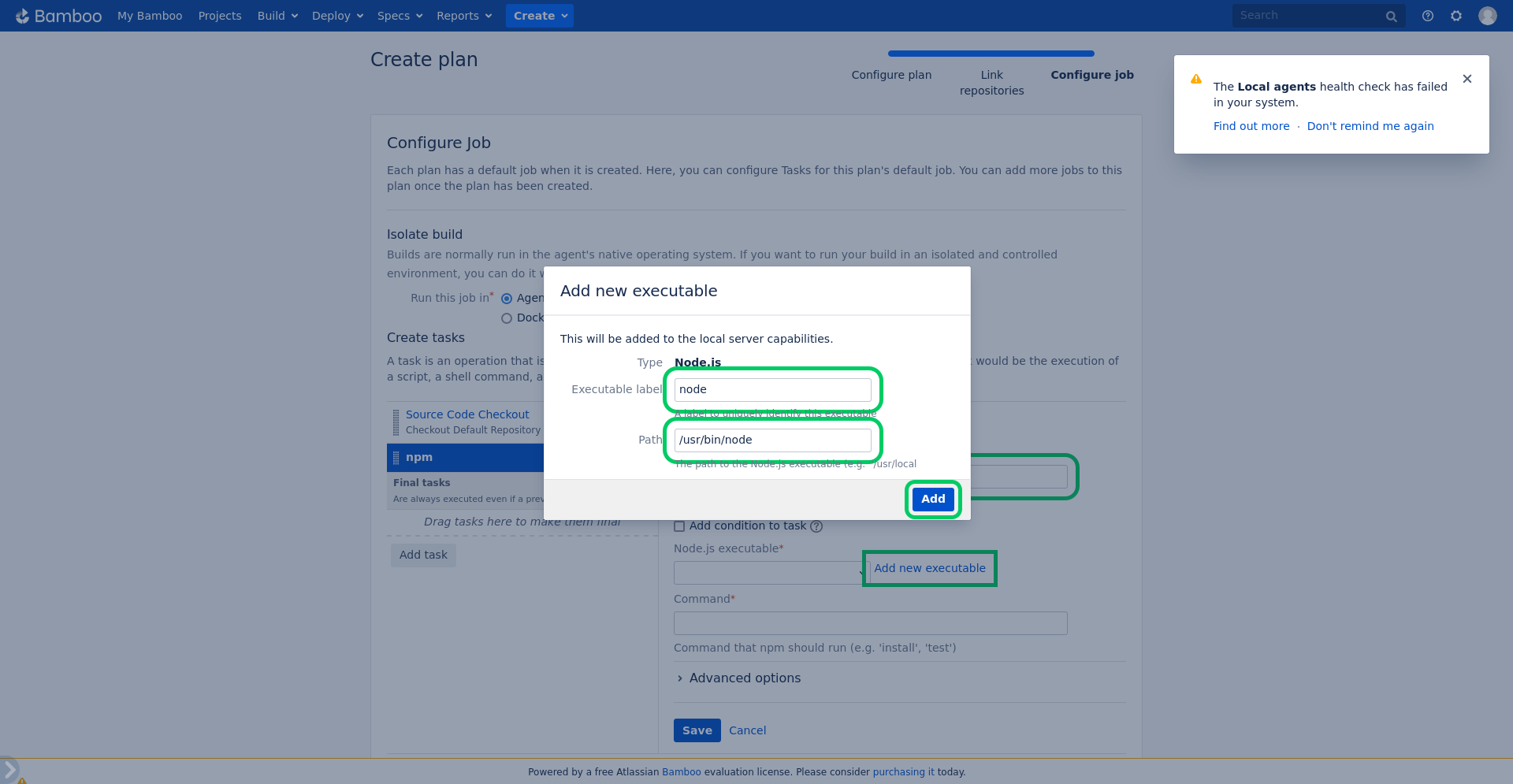1513x784 pixels.
Task: Click Add new executable link
Action: (x=930, y=568)
